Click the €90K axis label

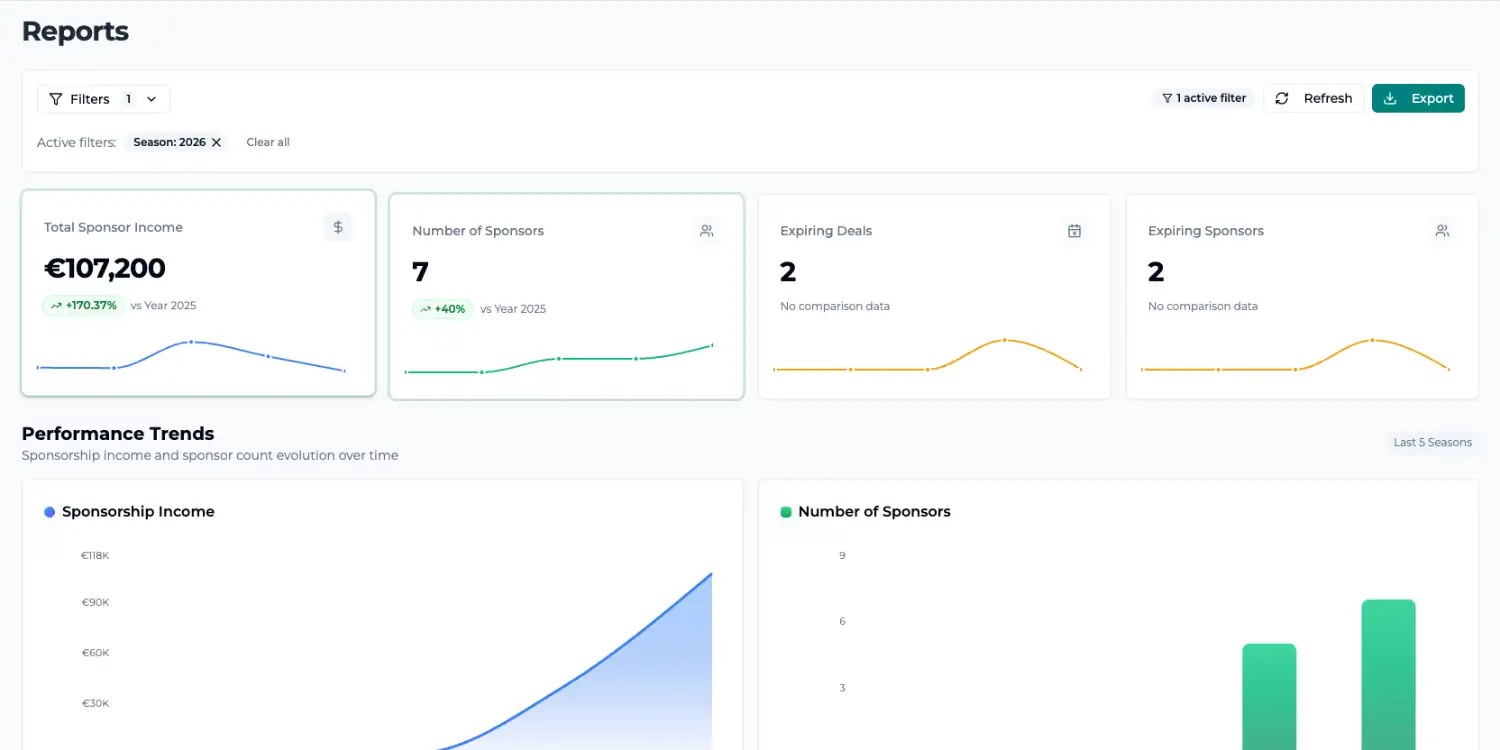point(95,602)
